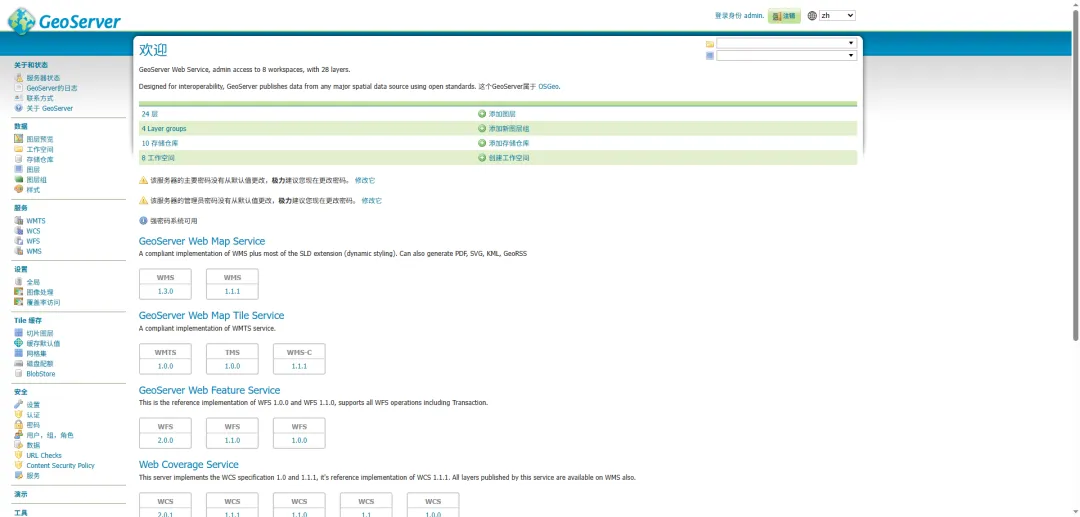Select 网格集 under Tile 缓存
Screen dimensions: 1080x517
pyautogui.click(x=37, y=354)
